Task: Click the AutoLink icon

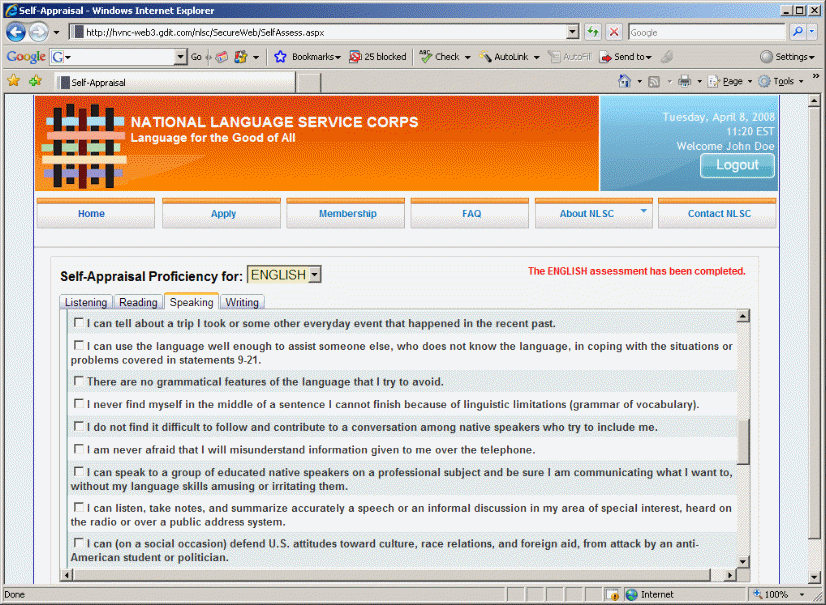Action: click(485, 56)
